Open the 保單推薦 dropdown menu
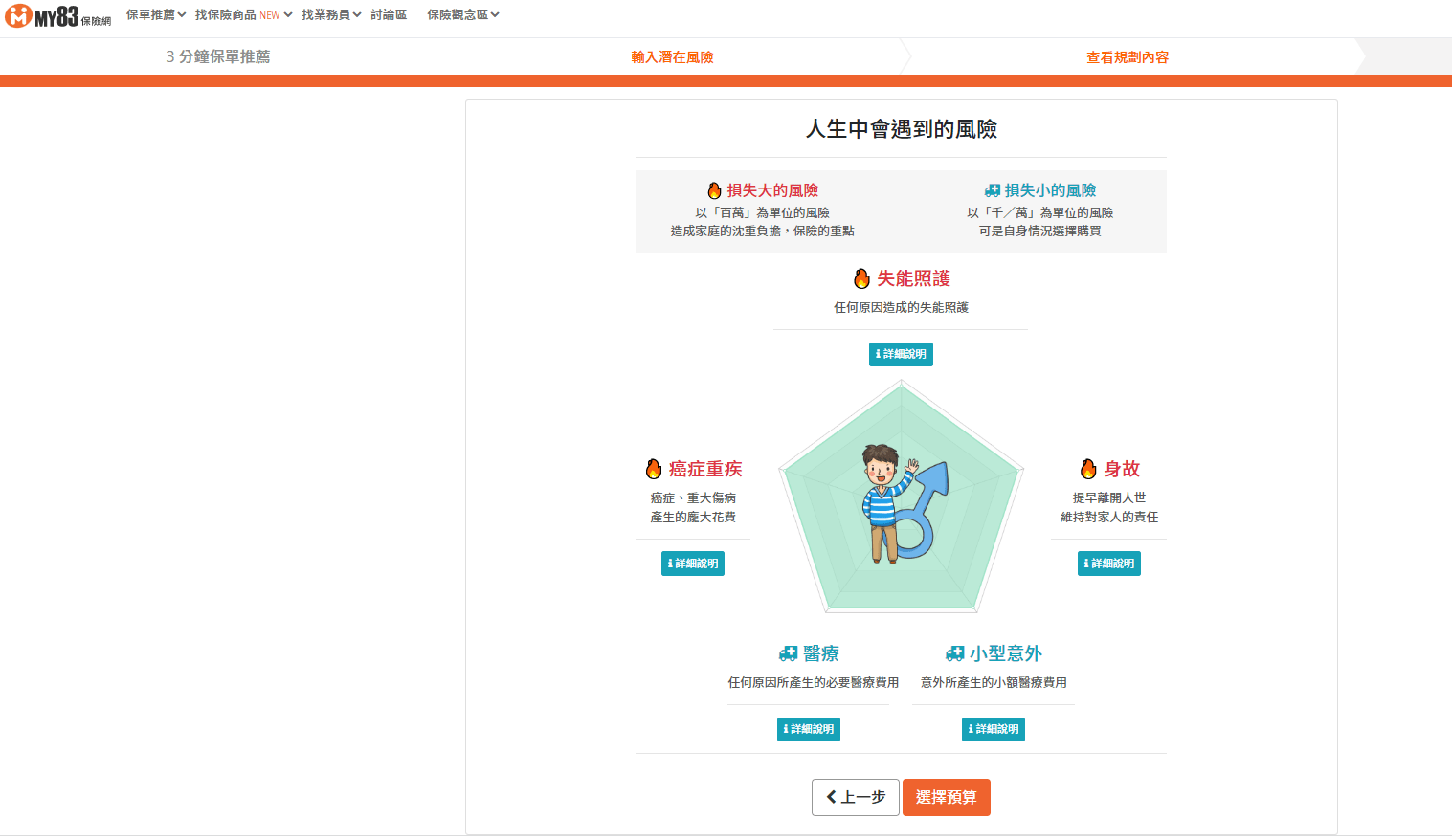The image size is (1452, 840). pos(156,15)
